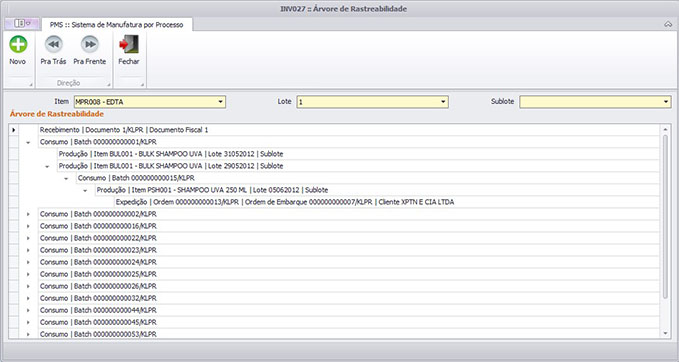Screen dimensions: 679x362
Task: Select the Recebimento Documento 1/KLPR row
Action: 349,130
